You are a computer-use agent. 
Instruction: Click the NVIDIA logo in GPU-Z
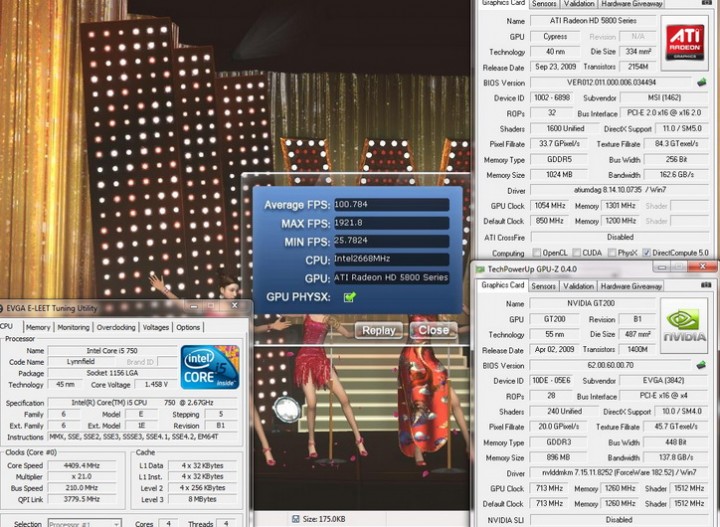point(684,325)
